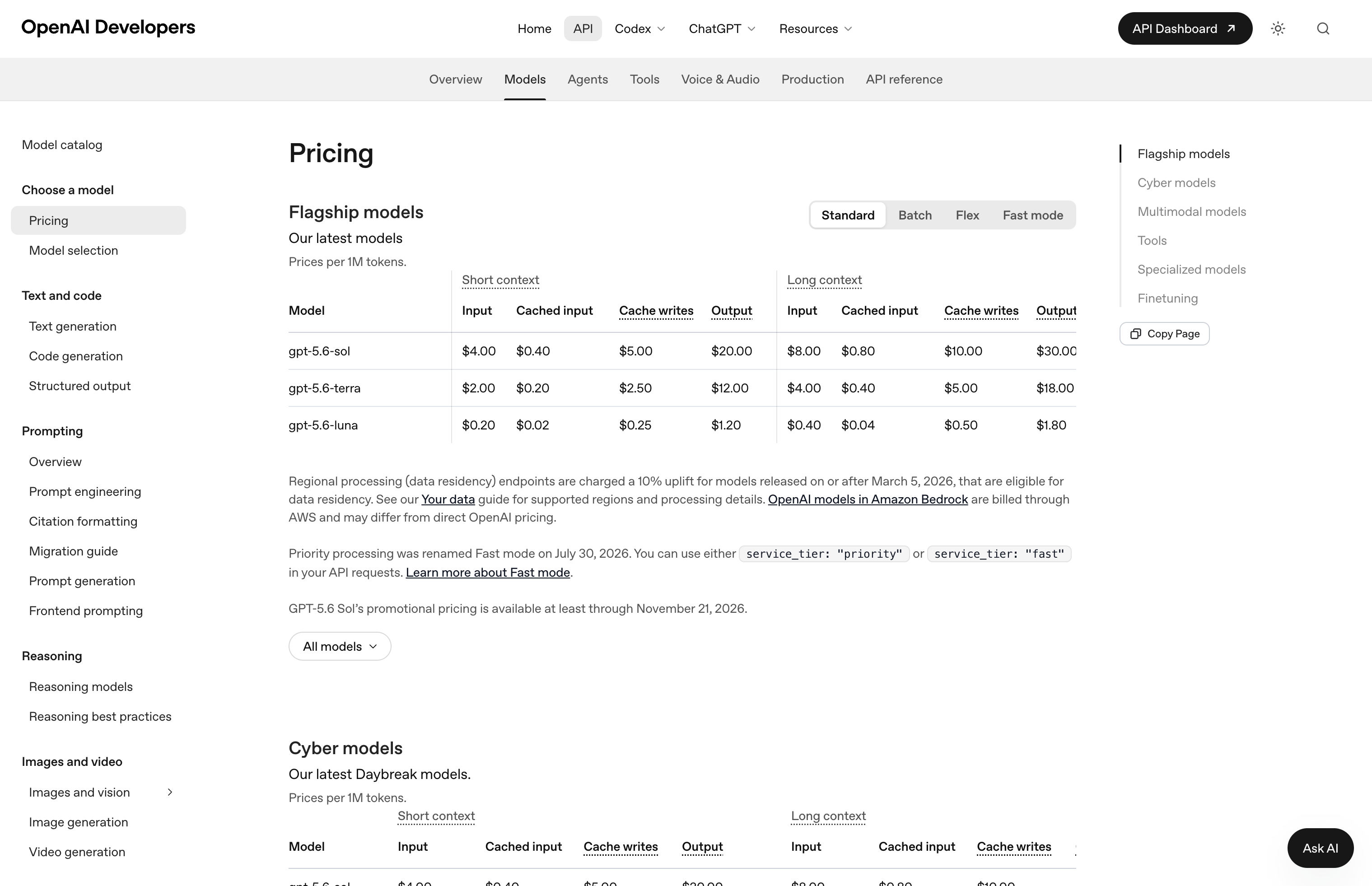The width and height of the screenshot is (1372, 886).
Task: Expand the Resources dropdown menu
Action: point(816,29)
